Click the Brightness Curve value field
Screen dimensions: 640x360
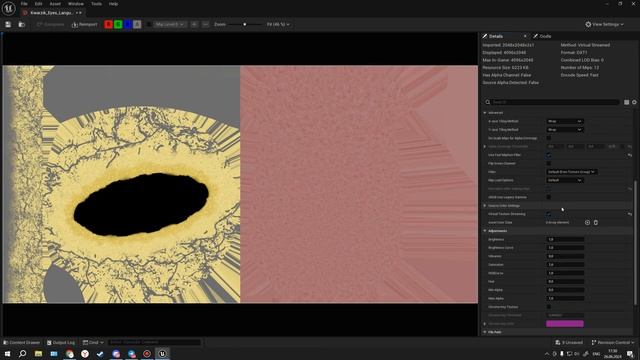565,248
